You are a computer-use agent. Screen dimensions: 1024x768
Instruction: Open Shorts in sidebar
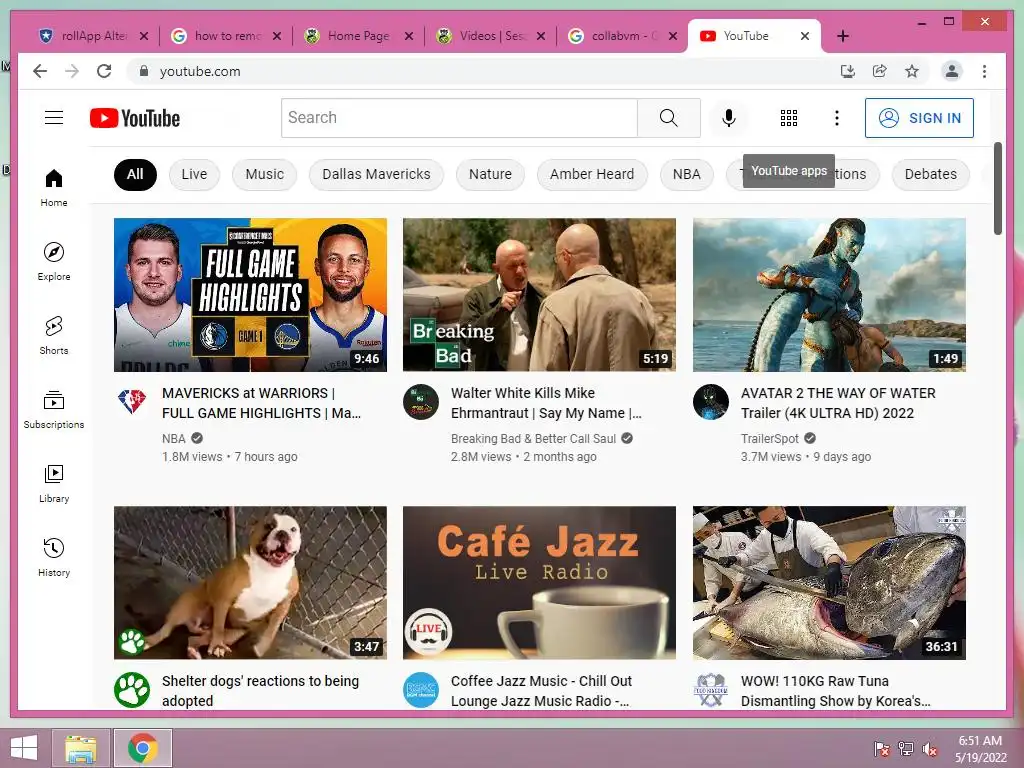pos(54,336)
